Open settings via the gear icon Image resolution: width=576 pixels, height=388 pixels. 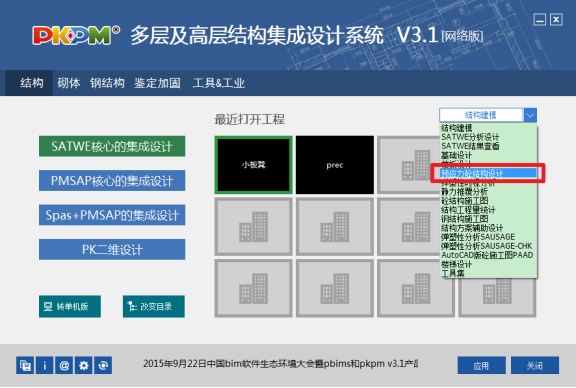(84, 365)
